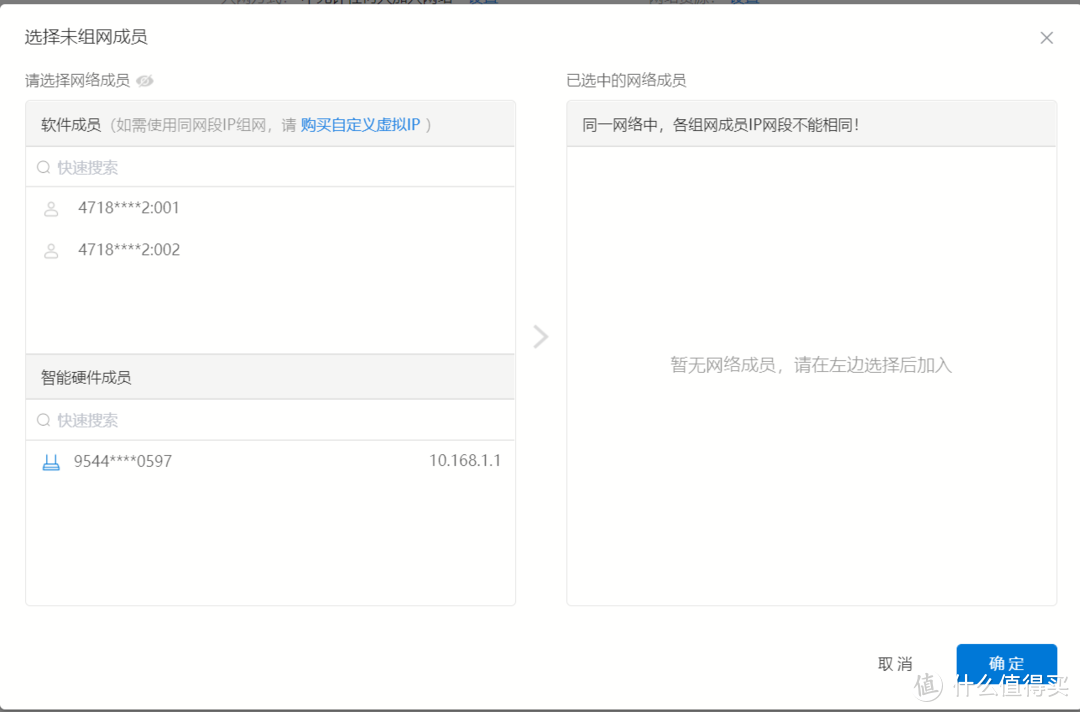Select member 4718****2:001 from software list
Image resolution: width=1080 pixels, height=712 pixels.
pos(128,208)
